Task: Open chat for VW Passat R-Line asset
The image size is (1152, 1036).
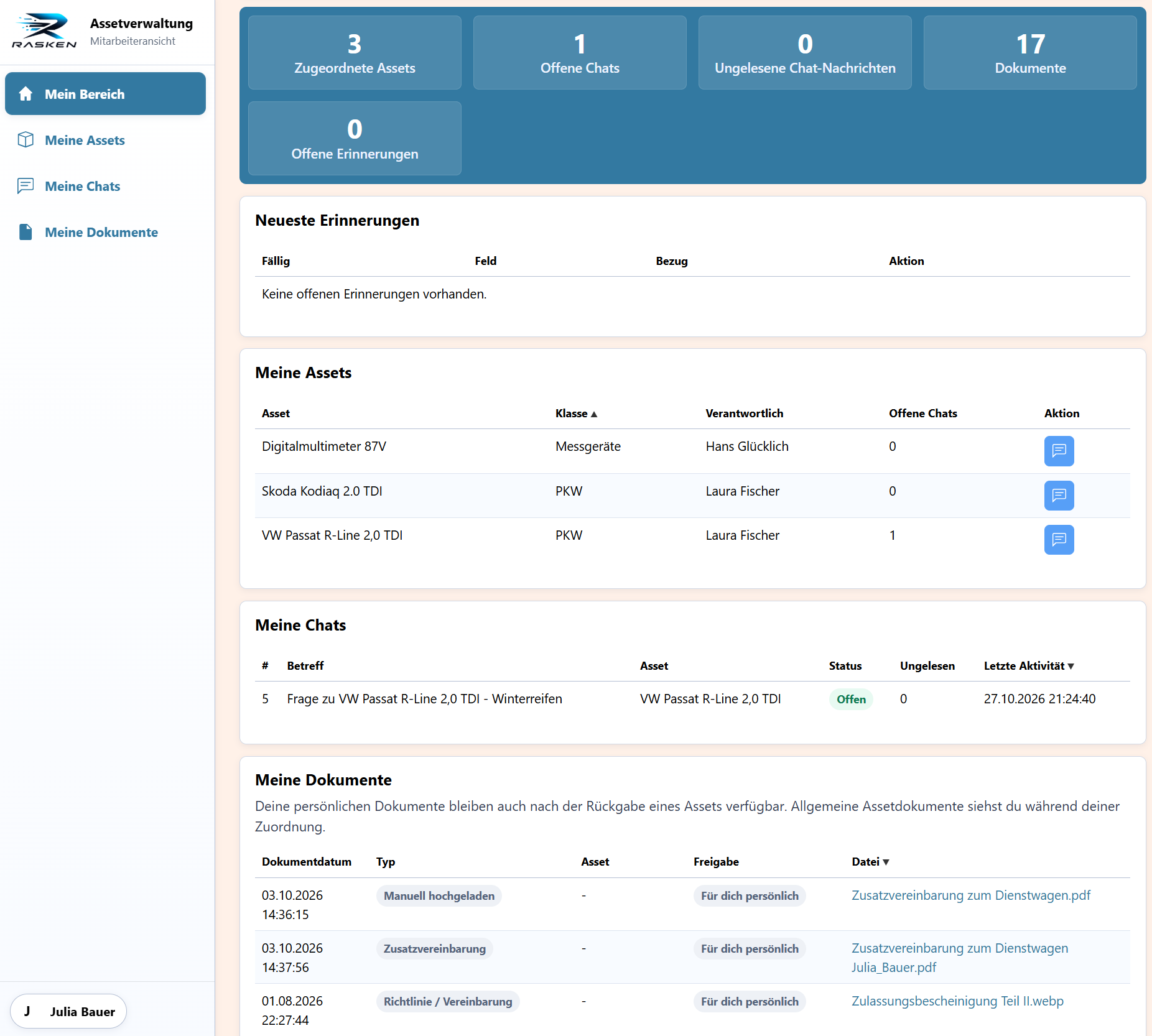Action: [x=1059, y=540]
